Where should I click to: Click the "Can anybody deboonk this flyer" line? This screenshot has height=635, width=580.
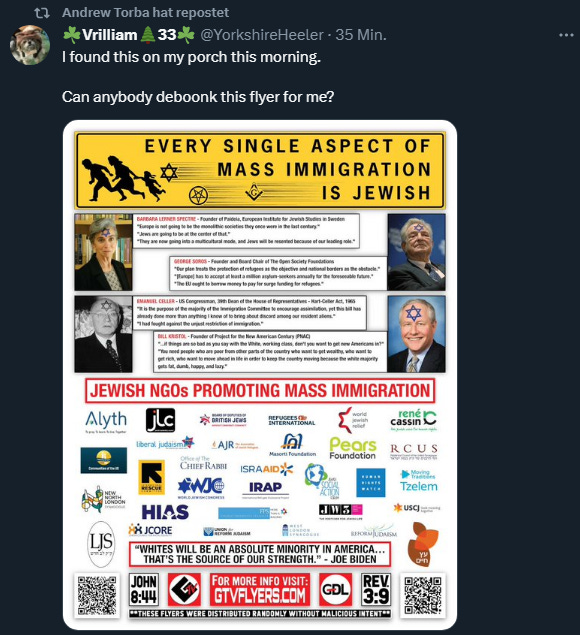(x=198, y=97)
